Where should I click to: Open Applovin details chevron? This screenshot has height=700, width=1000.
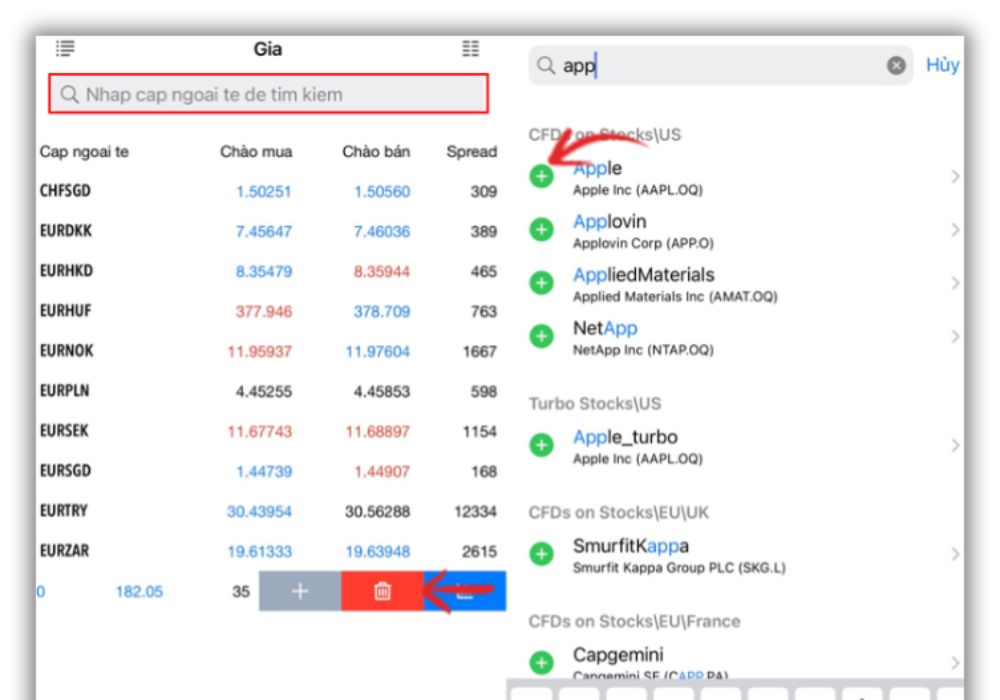tap(955, 230)
